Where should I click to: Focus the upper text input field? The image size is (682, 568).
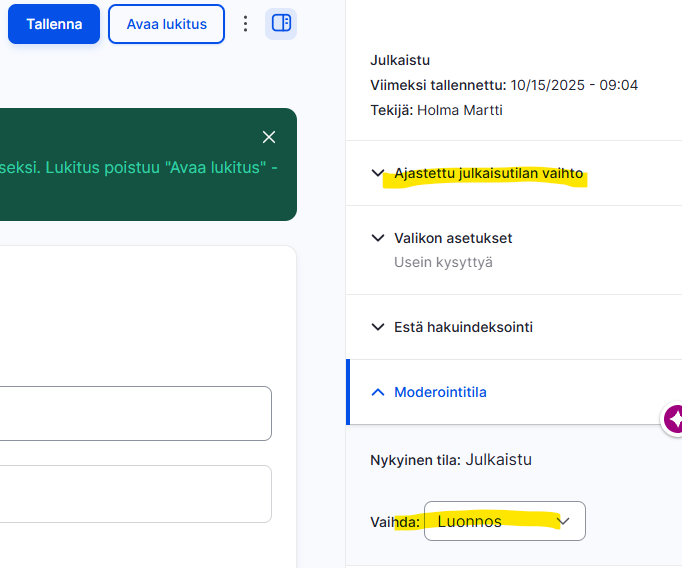pos(135,413)
